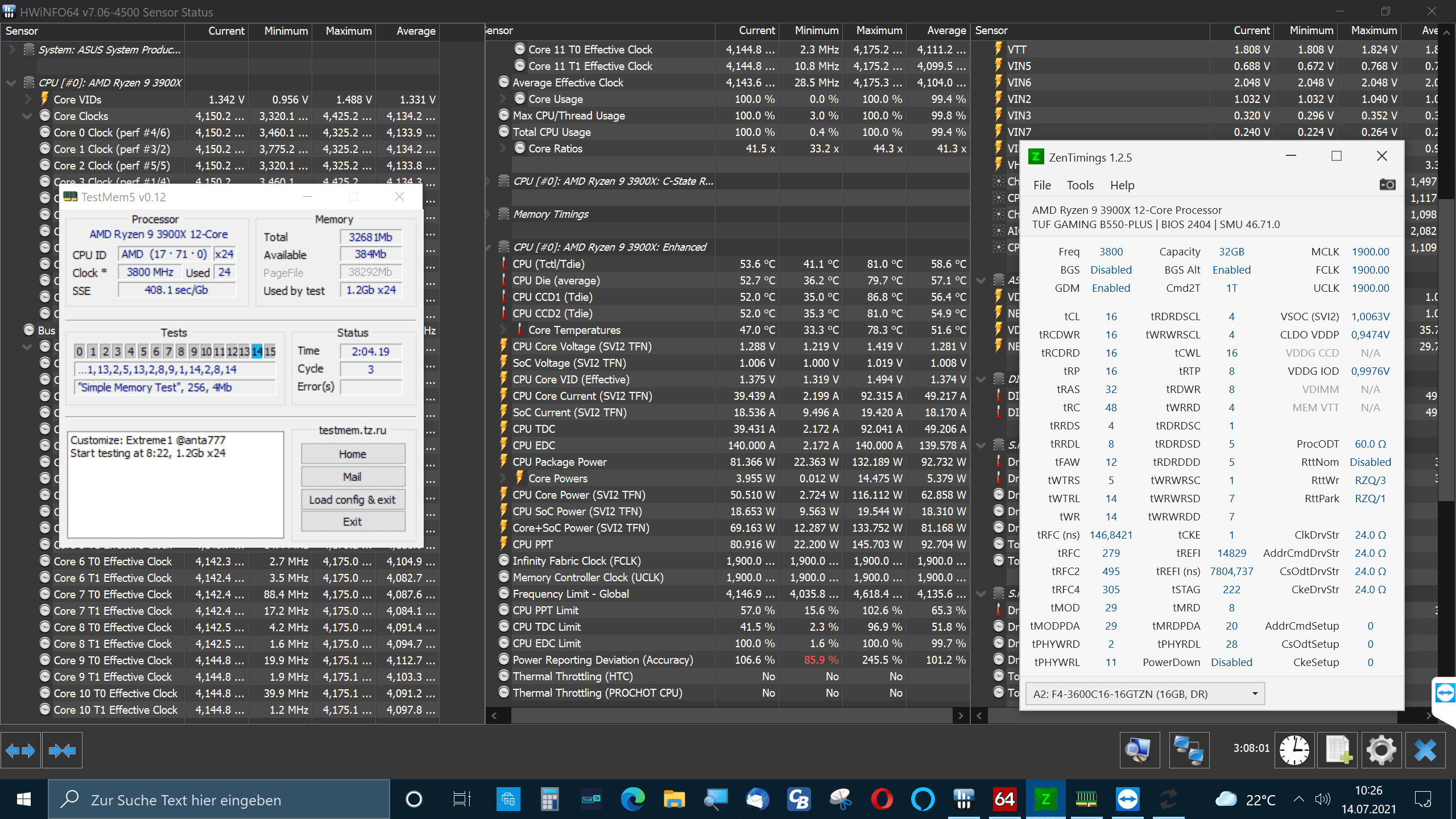Open the Windows Start menu
This screenshot has height=819, width=1456.
[23, 800]
